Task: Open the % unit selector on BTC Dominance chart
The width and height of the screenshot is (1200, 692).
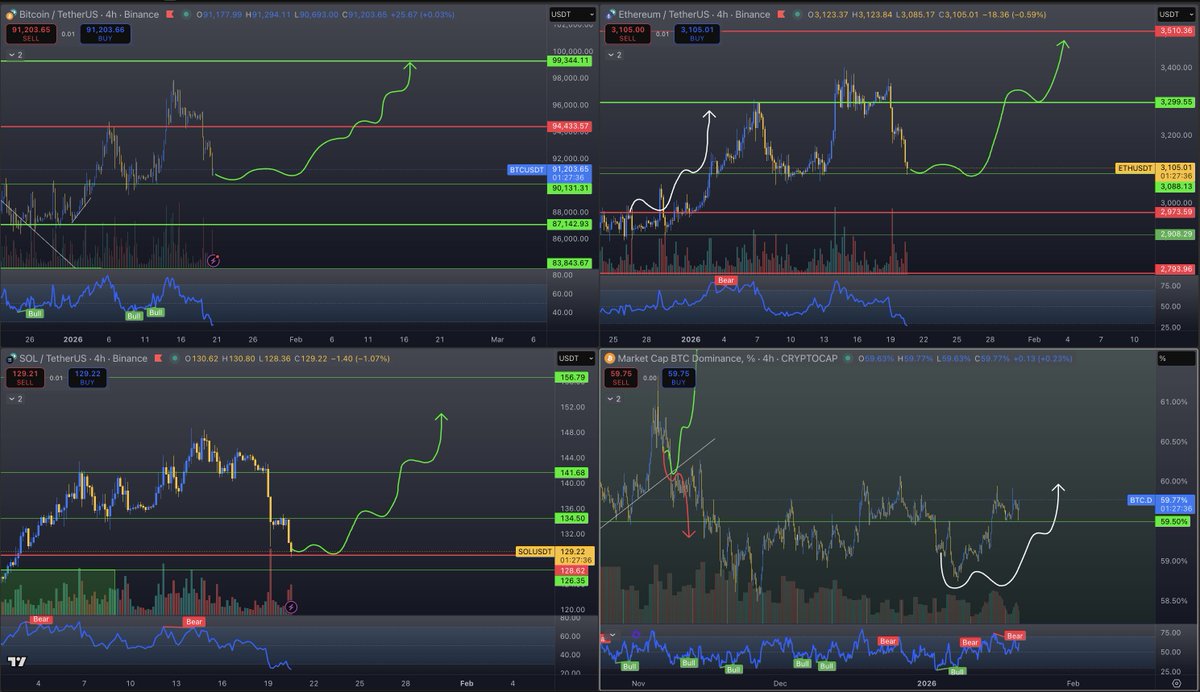Action: 1176,358
